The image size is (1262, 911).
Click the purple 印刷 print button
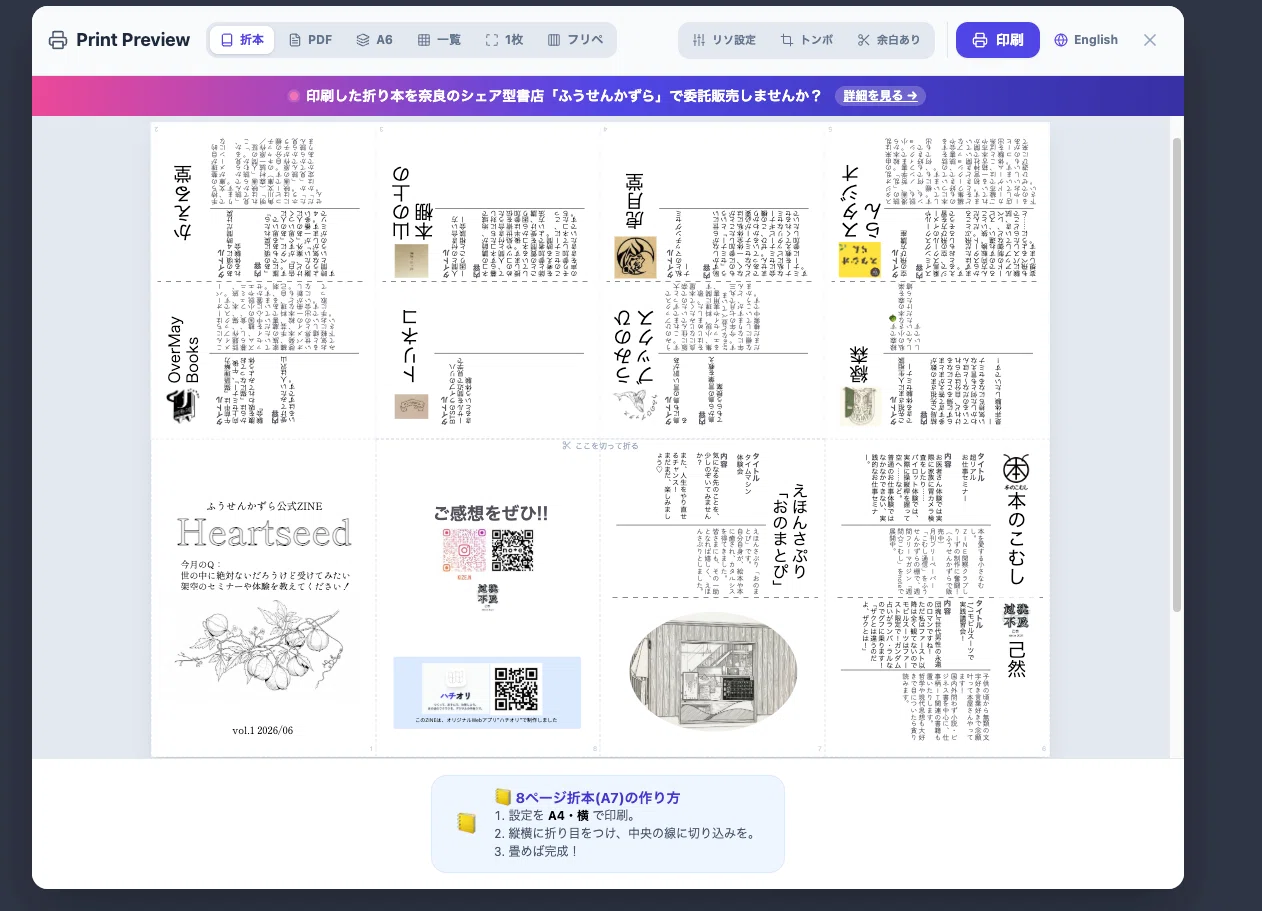point(997,40)
